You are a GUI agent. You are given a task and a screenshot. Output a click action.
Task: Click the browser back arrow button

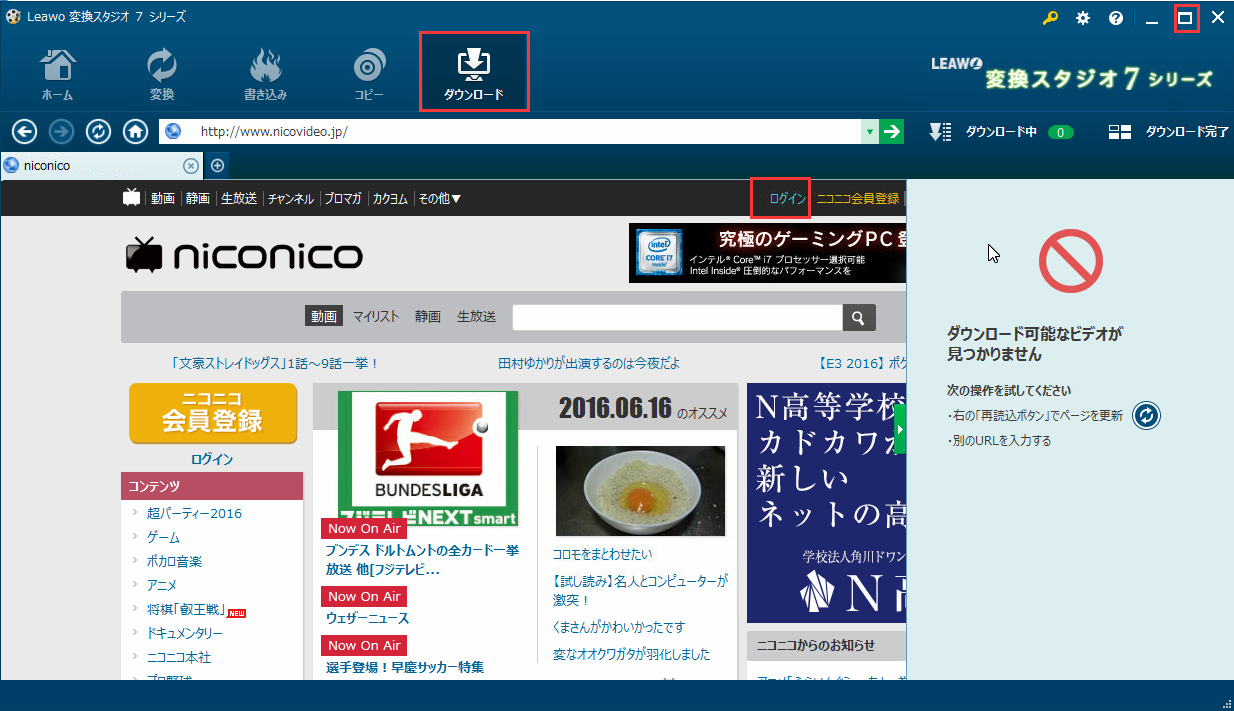click(x=24, y=131)
